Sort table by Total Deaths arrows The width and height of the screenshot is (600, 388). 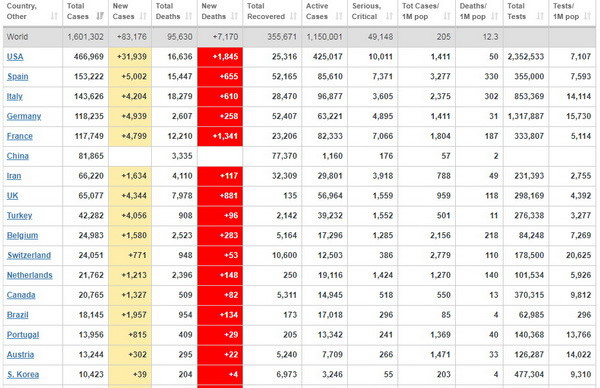pyautogui.click(x=189, y=16)
